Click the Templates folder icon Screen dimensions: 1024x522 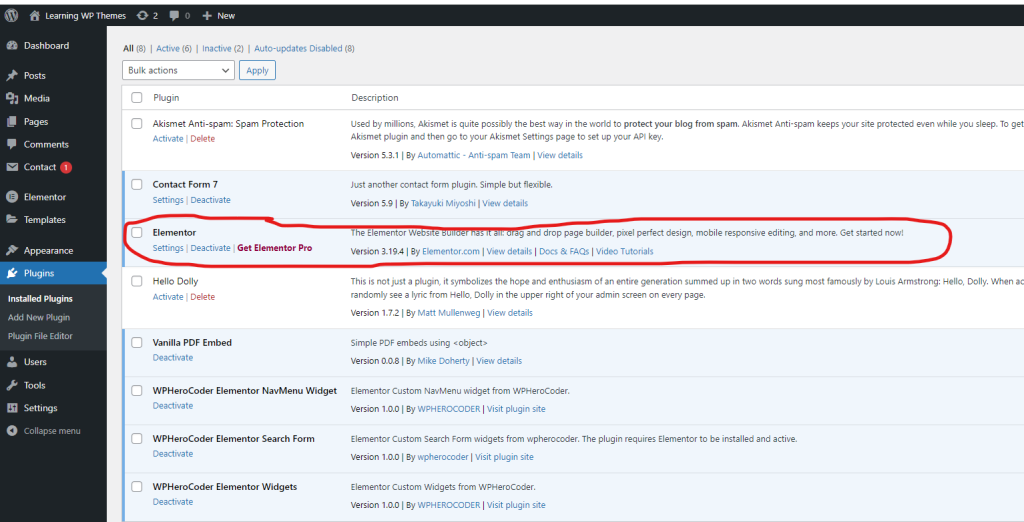coord(12,220)
